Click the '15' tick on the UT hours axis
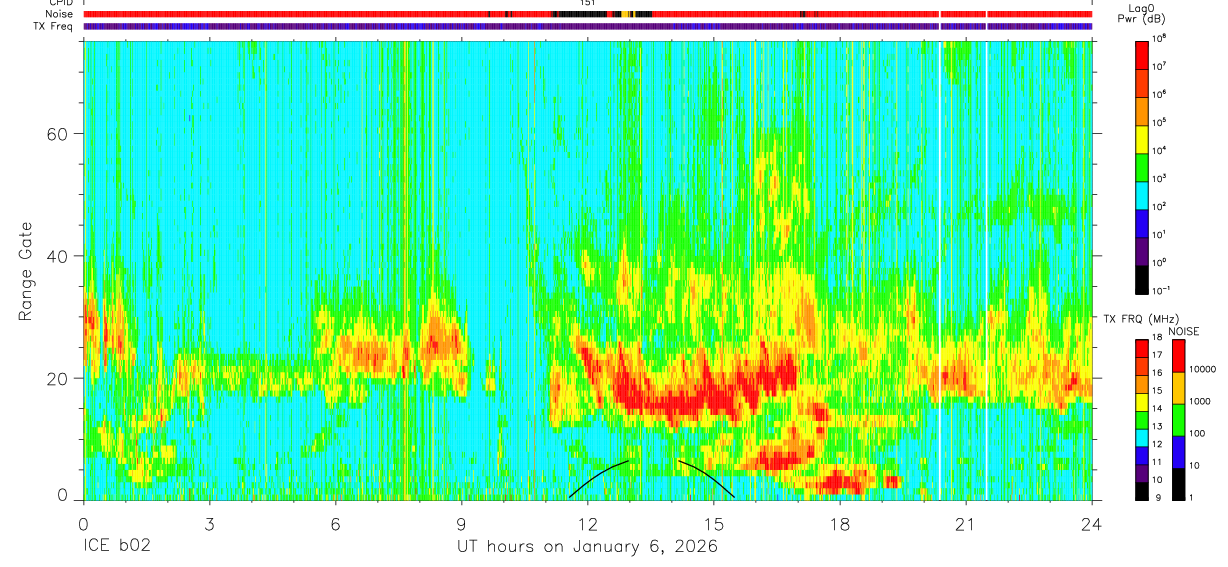The width and height of the screenshot is (1228, 567). pyautogui.click(x=714, y=523)
